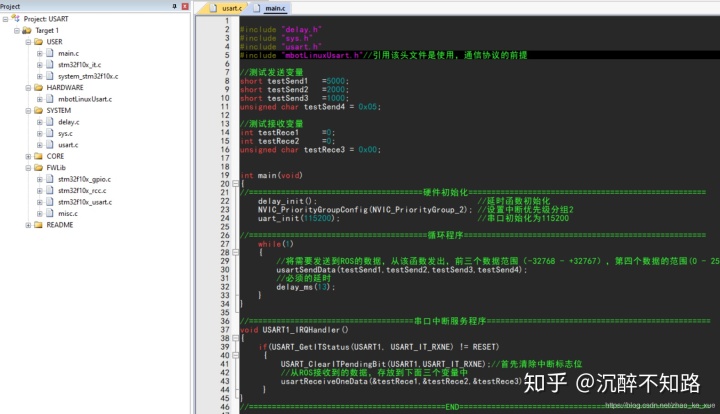Select usart.c in SYSTEM group
720x414 pixels.
pos(68,145)
